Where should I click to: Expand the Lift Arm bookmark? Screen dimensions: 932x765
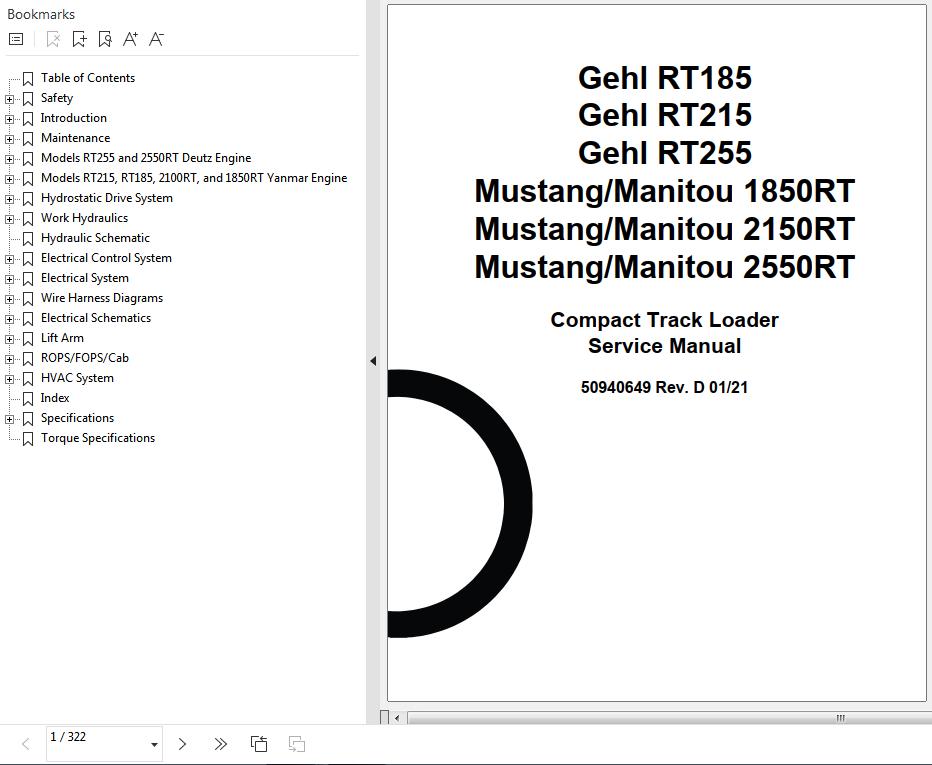pyautogui.click(x=10, y=339)
